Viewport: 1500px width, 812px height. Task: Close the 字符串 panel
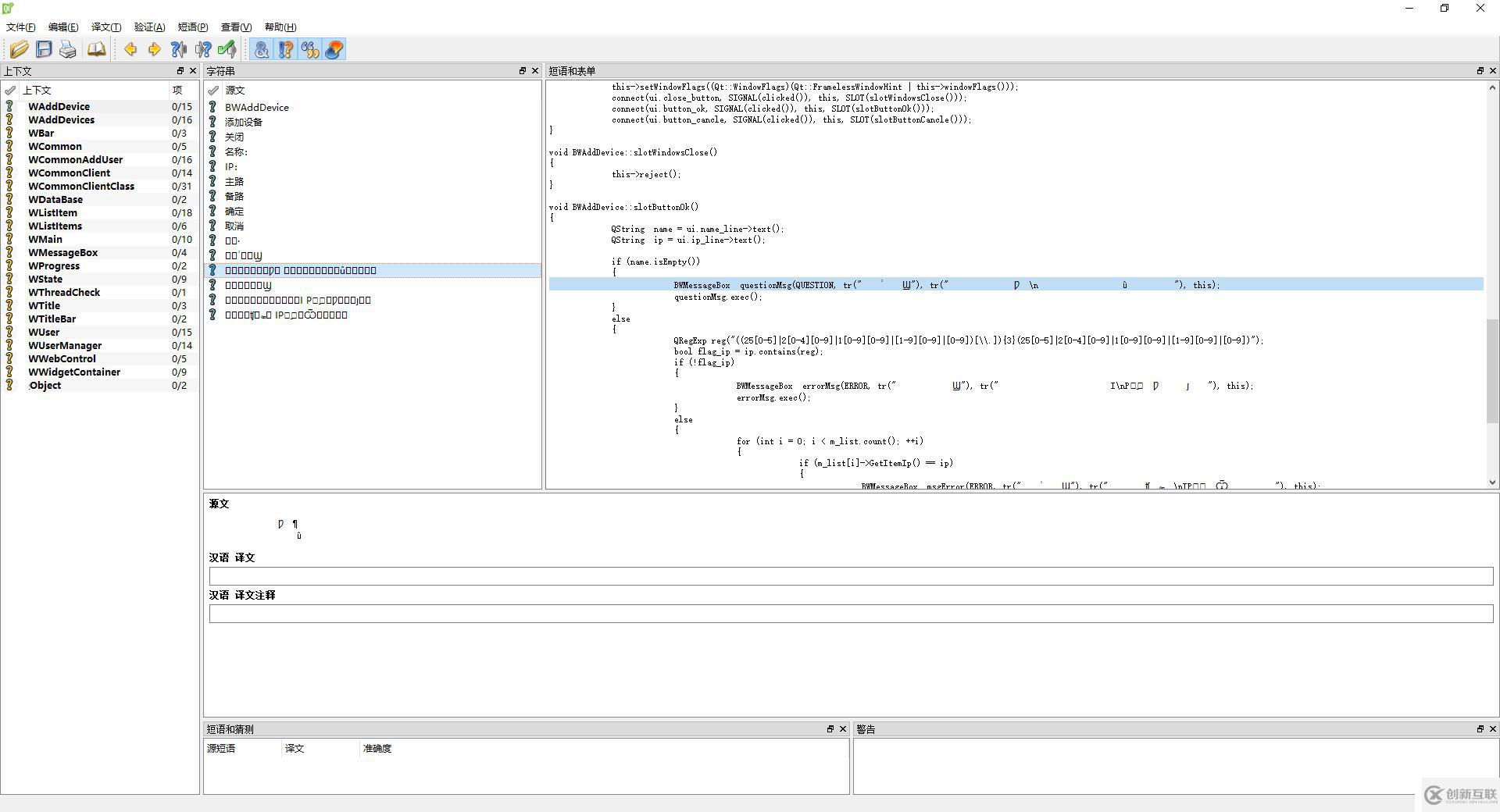535,71
